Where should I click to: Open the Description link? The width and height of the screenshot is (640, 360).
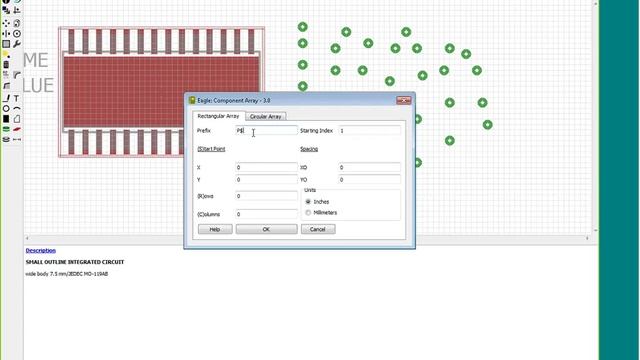coord(41,251)
